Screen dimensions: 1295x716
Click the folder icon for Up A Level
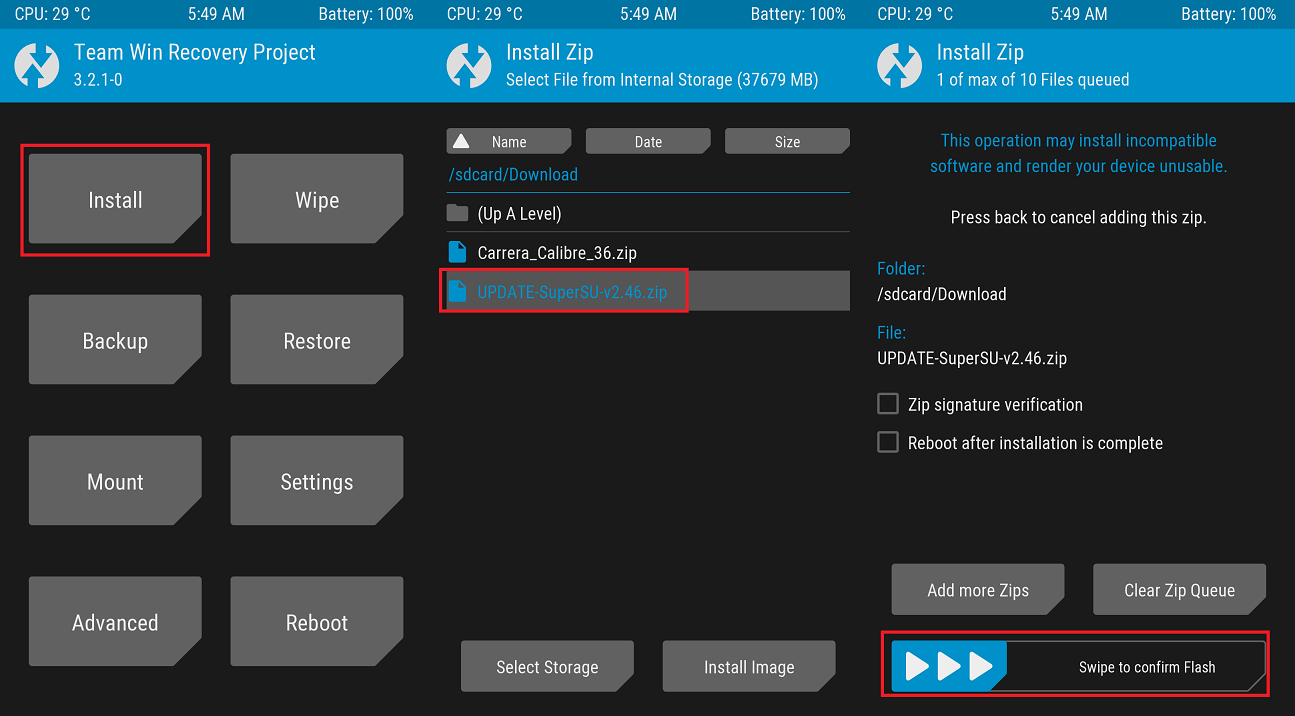pyautogui.click(x=457, y=213)
